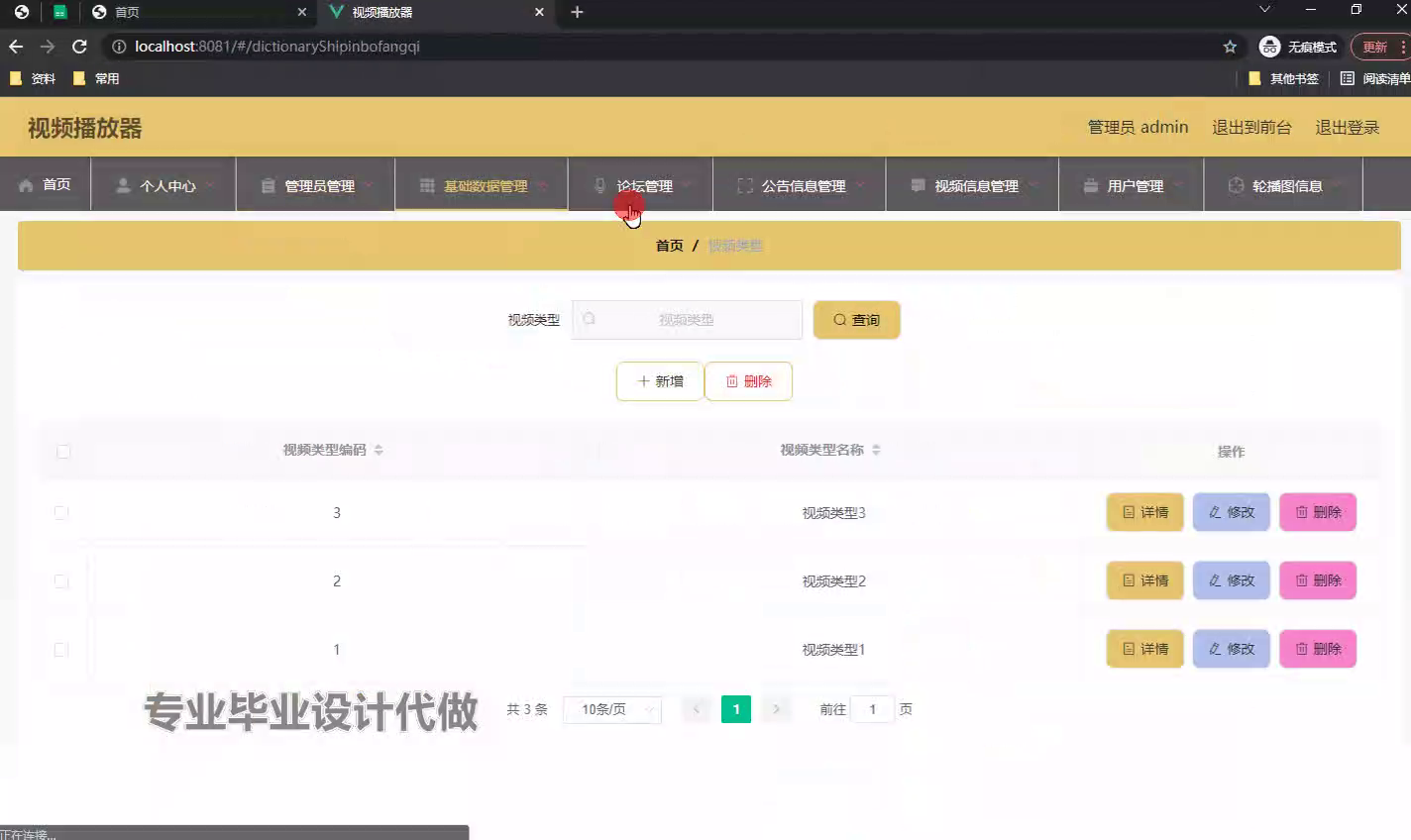Click 修改 for 视频类型1
Viewport: 1411px width, 840px height.
1231,649
